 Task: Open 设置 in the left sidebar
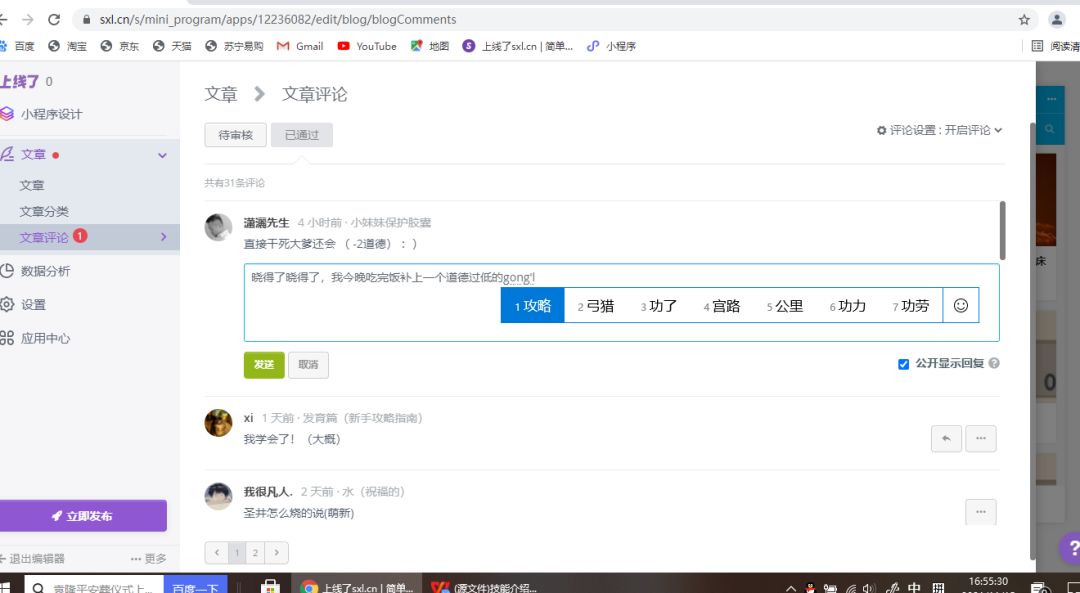33,304
